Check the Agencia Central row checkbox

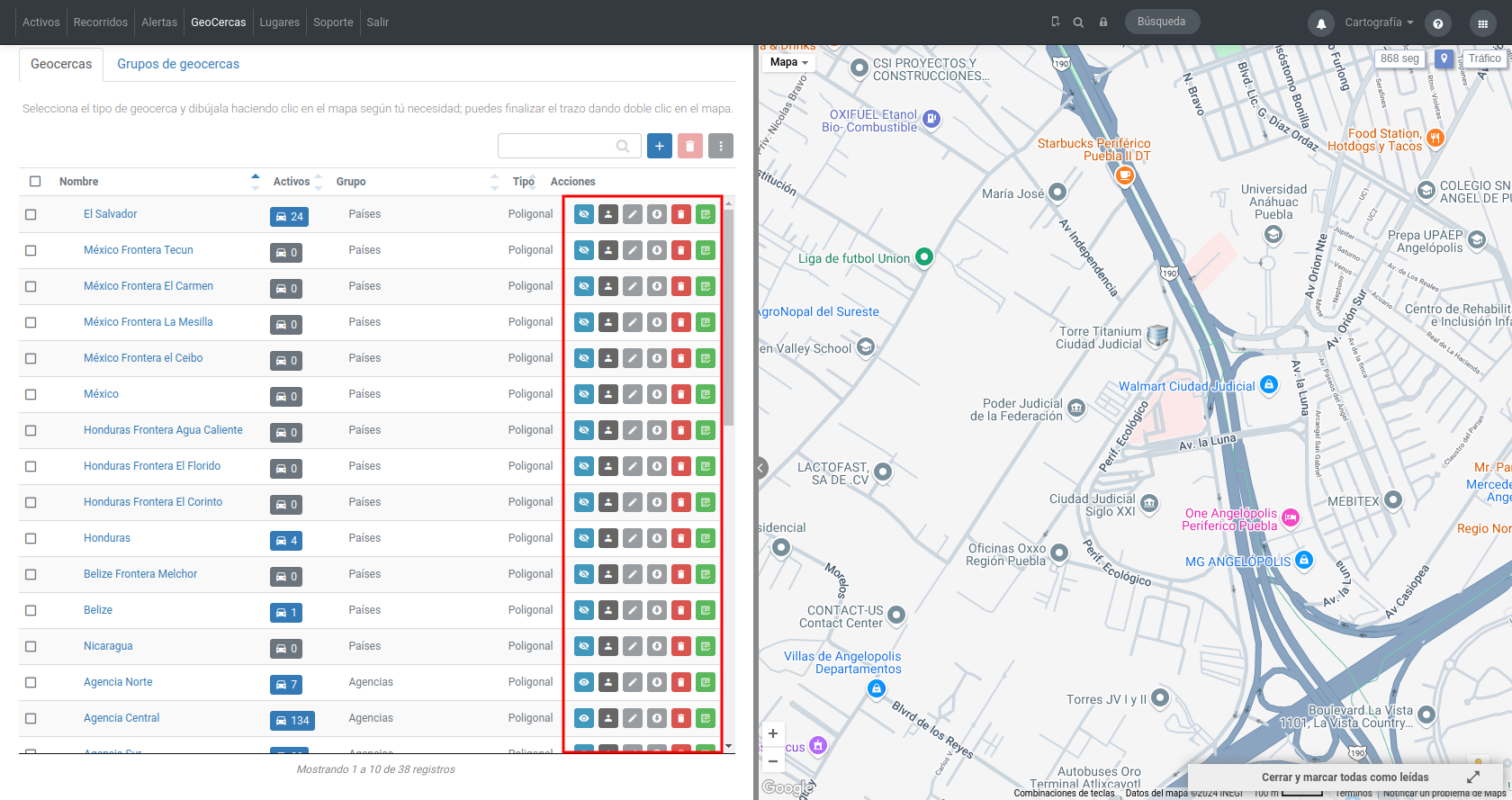(31, 718)
